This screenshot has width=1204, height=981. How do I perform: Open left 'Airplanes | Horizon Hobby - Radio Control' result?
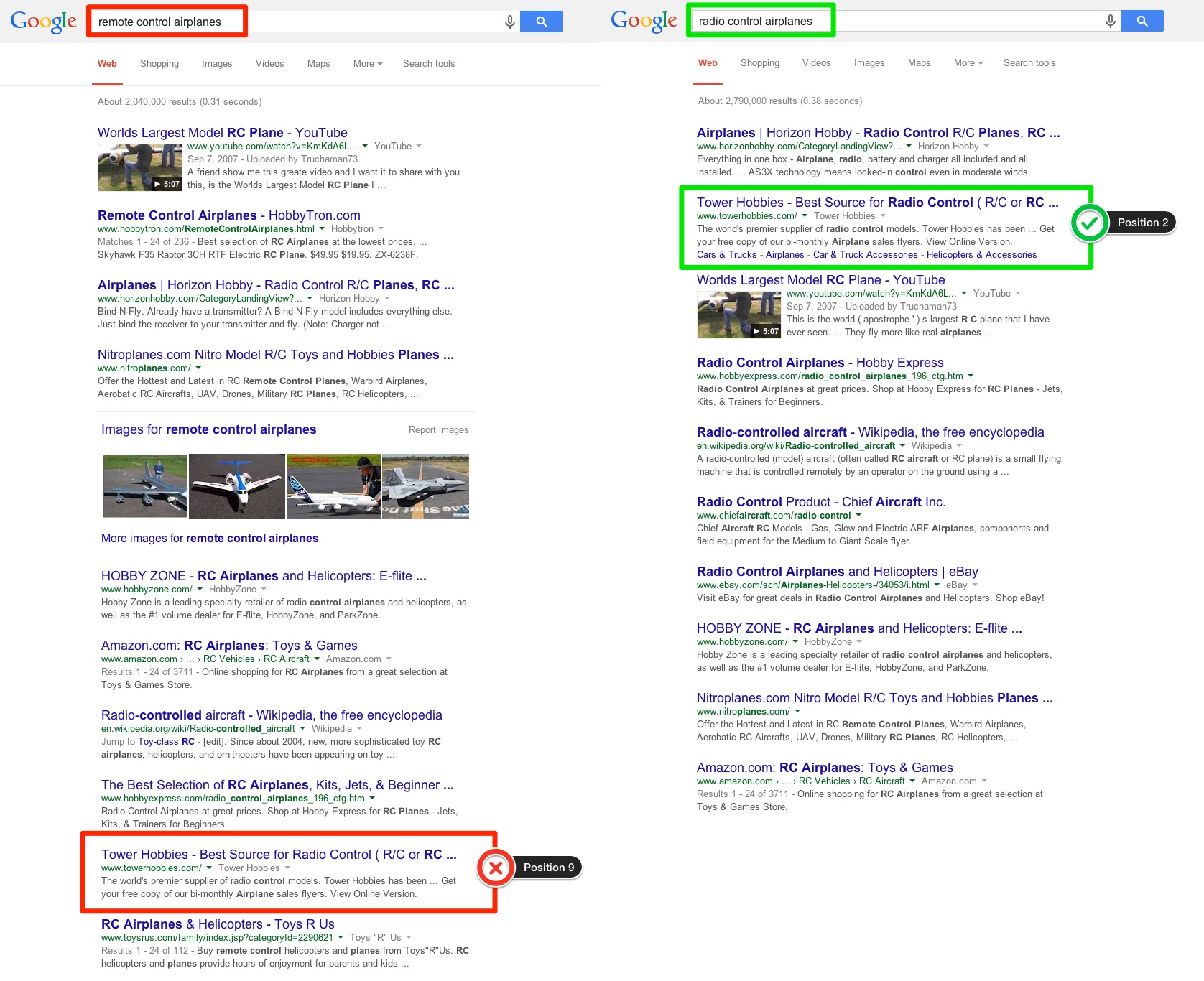(x=276, y=285)
